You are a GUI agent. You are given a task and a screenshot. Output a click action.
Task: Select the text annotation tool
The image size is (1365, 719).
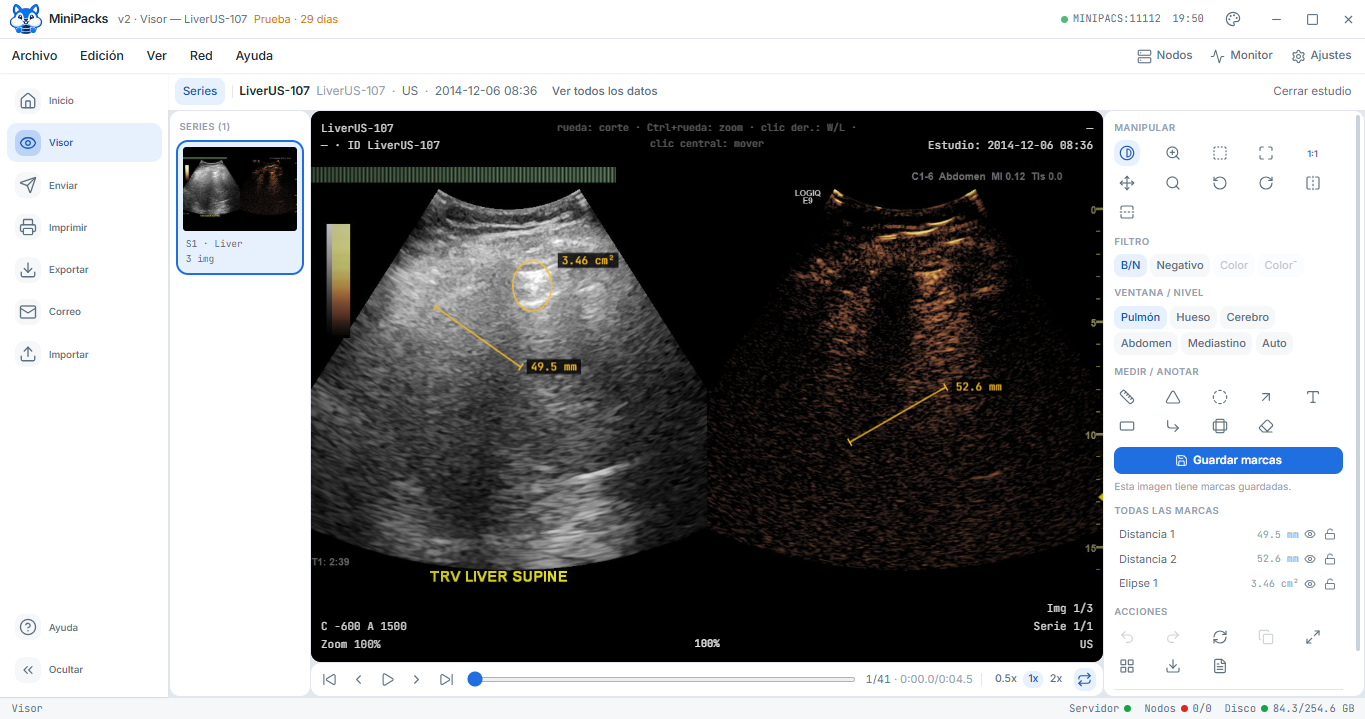click(1313, 397)
